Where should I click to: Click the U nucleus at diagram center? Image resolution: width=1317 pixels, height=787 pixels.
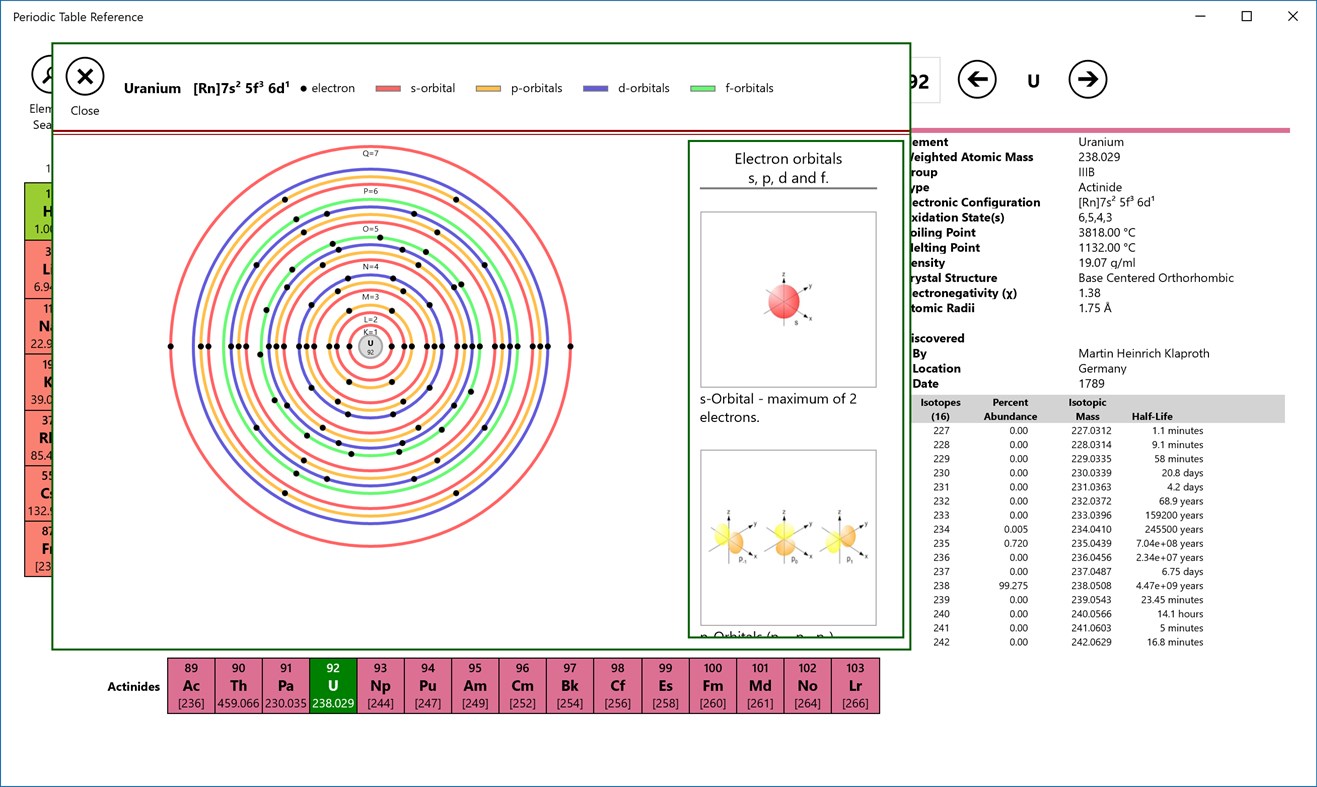tap(370, 345)
